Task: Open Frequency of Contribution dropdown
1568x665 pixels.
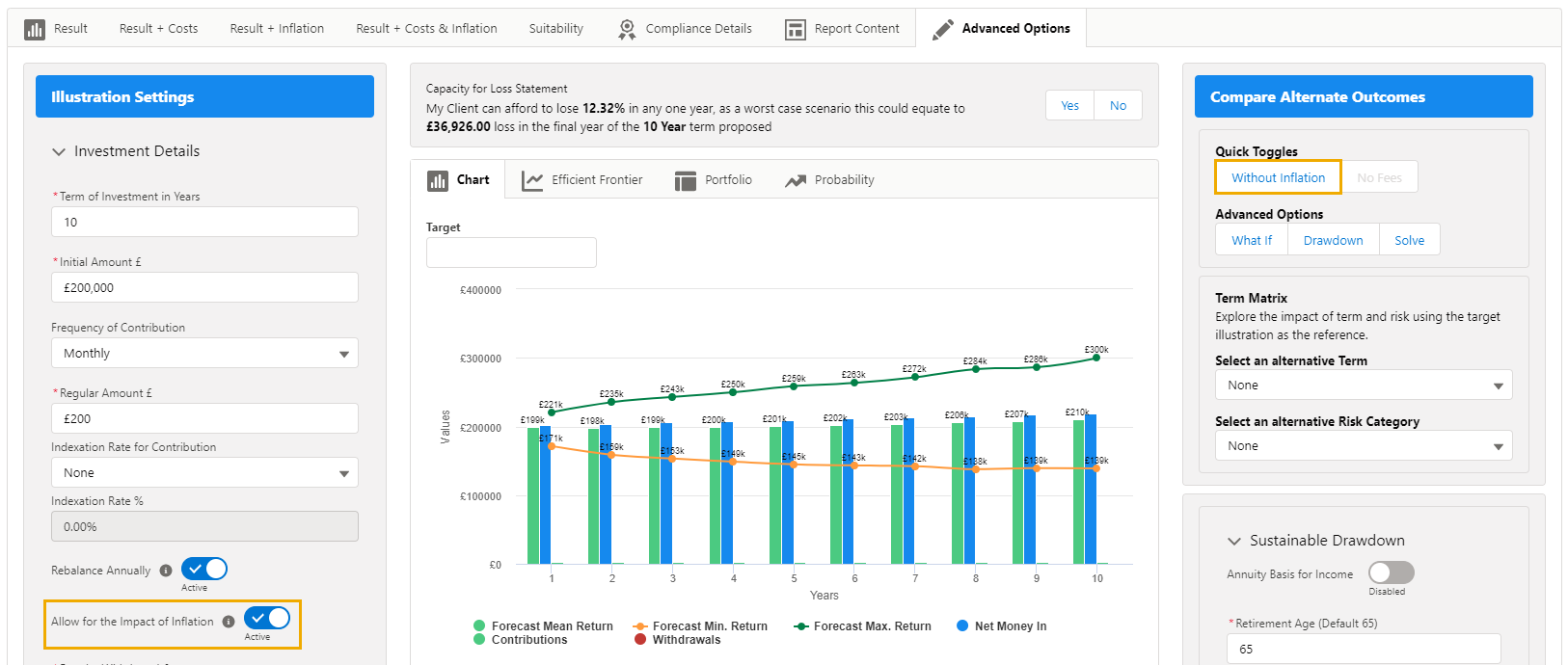Action: point(204,354)
